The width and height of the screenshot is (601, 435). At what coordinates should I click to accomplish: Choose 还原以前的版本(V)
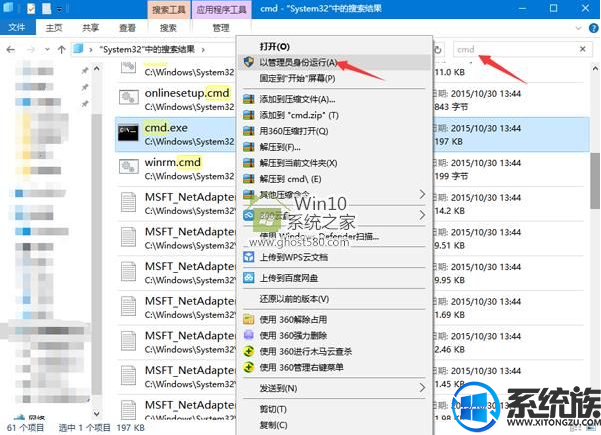[333, 299]
